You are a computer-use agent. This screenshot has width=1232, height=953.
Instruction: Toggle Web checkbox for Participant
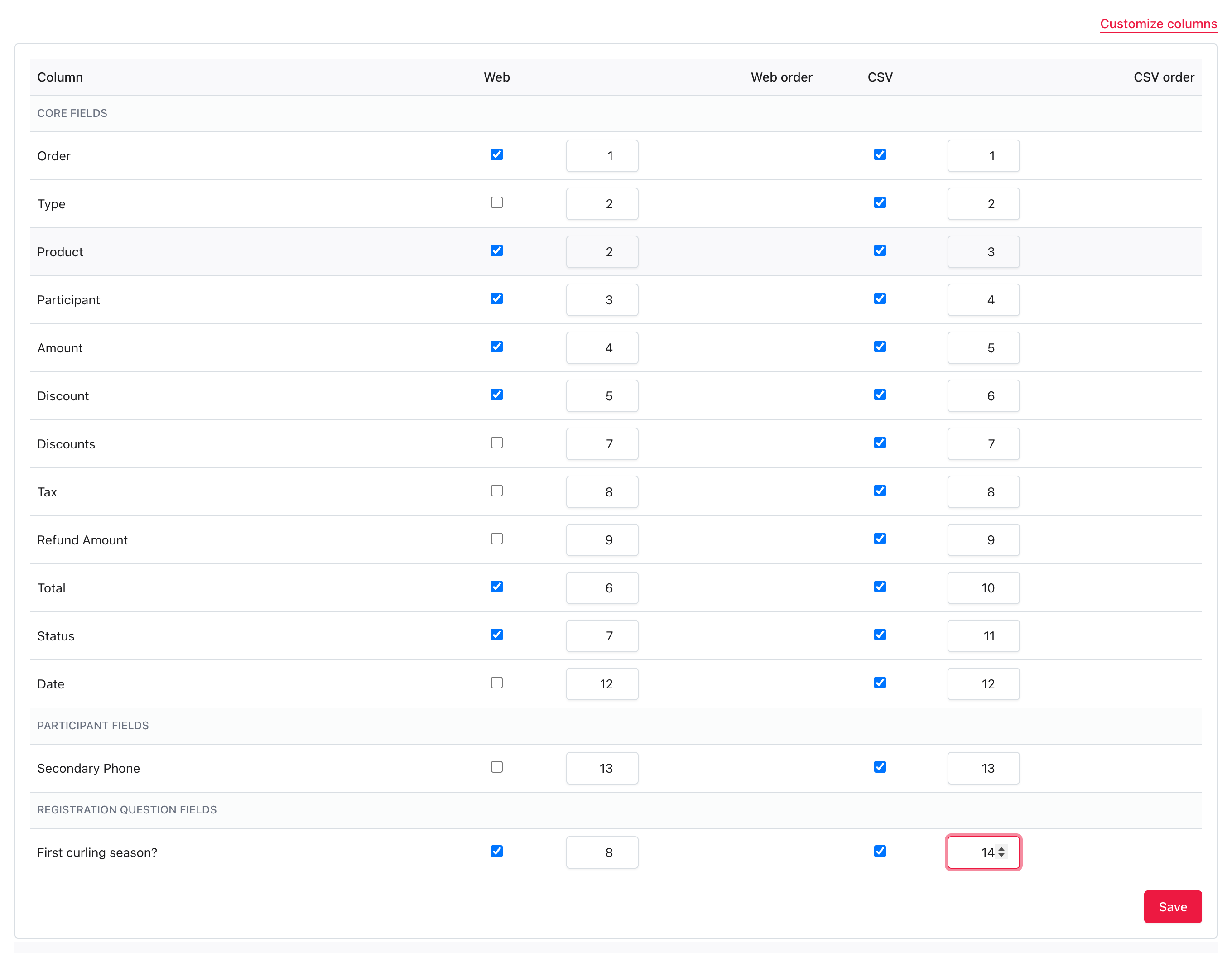[496, 298]
